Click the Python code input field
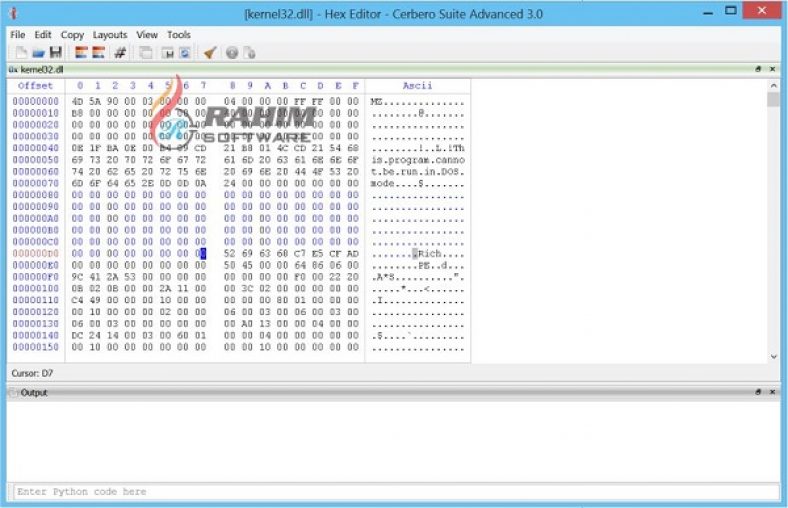788x508 pixels. 397,491
